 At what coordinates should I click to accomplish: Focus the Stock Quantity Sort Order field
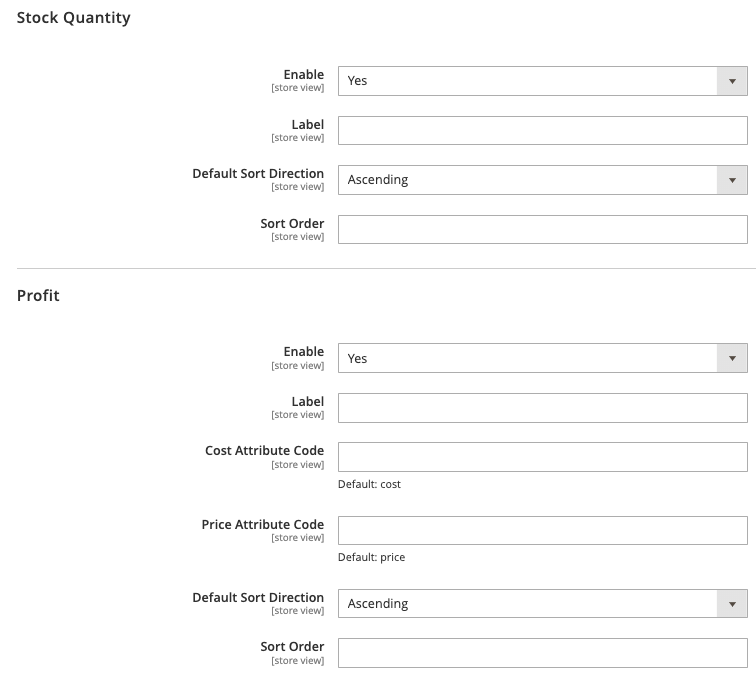click(x=542, y=230)
